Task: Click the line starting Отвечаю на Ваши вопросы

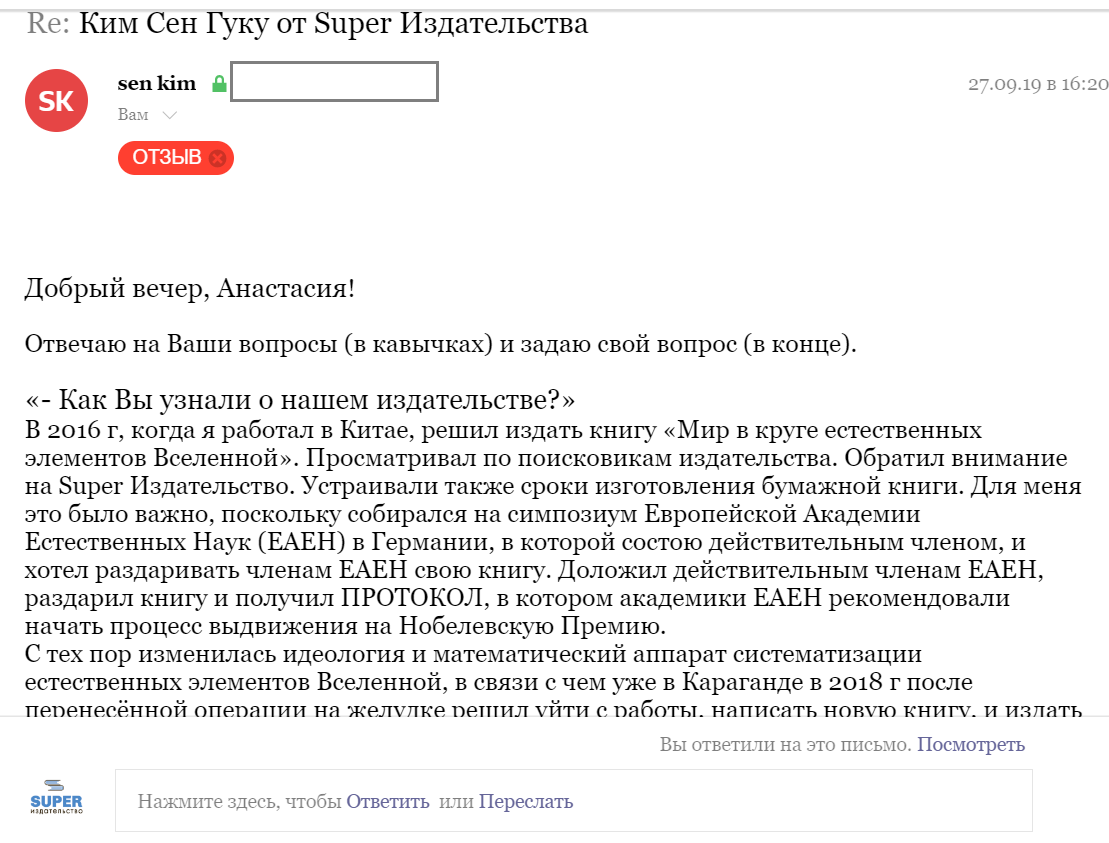Action: tap(440, 346)
